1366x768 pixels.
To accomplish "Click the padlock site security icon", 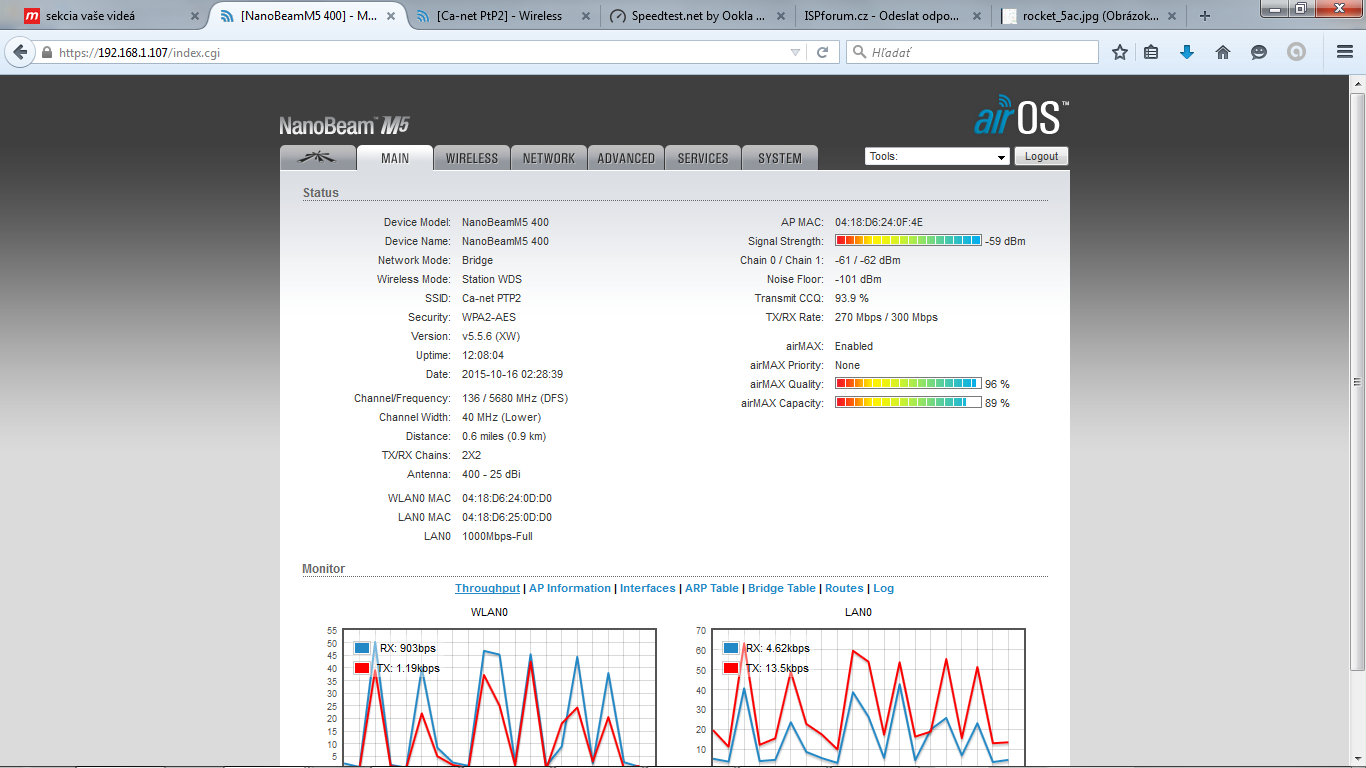I will point(46,53).
